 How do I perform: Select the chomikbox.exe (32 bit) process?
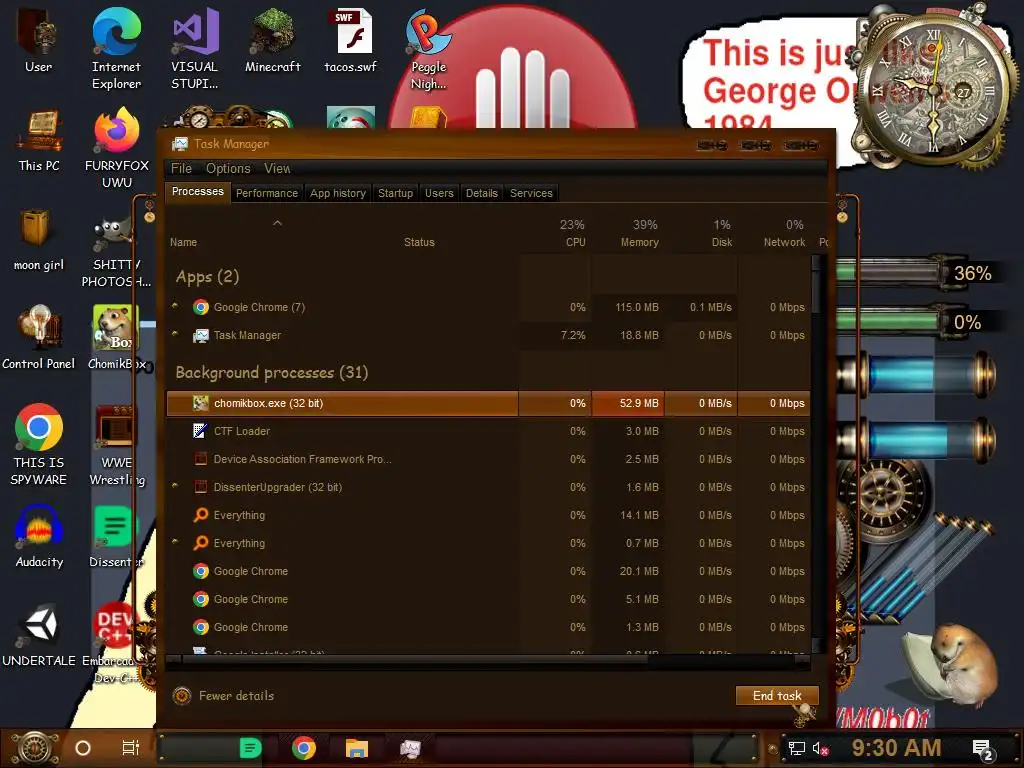488,404
